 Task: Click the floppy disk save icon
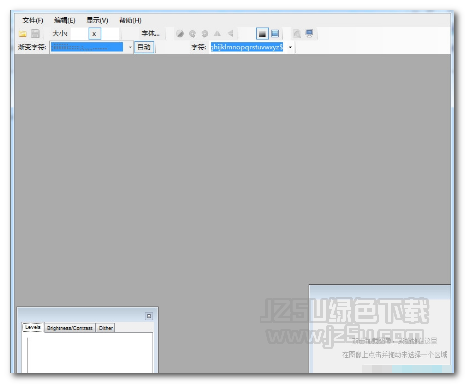coord(35,34)
